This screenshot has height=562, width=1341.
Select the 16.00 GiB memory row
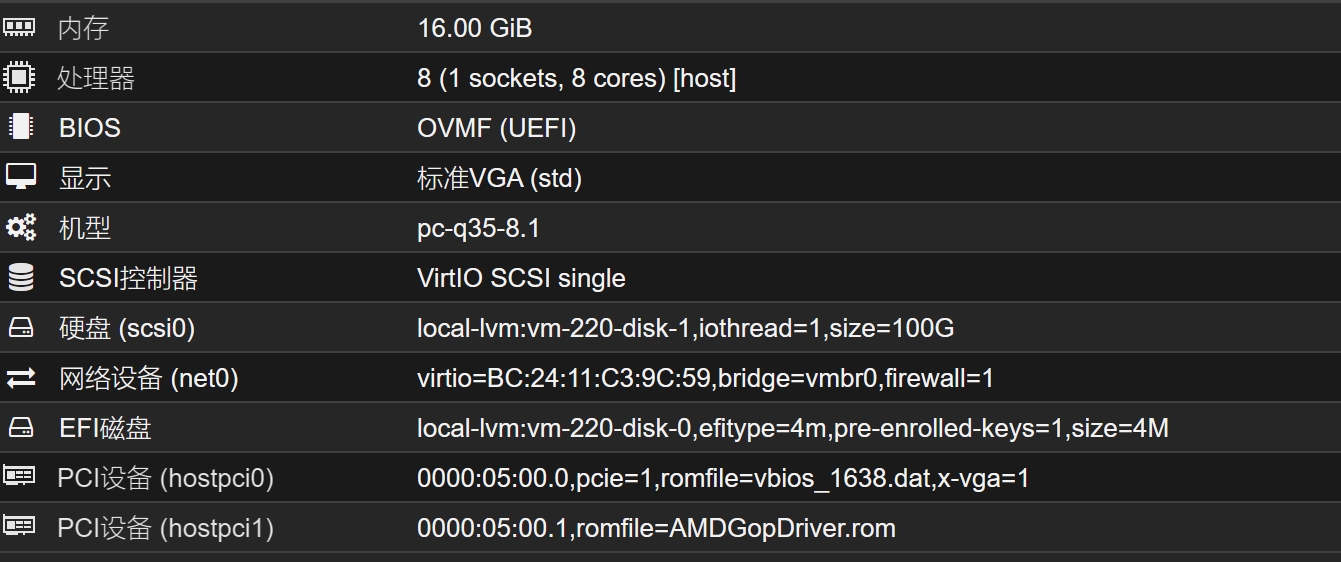tap(670, 27)
